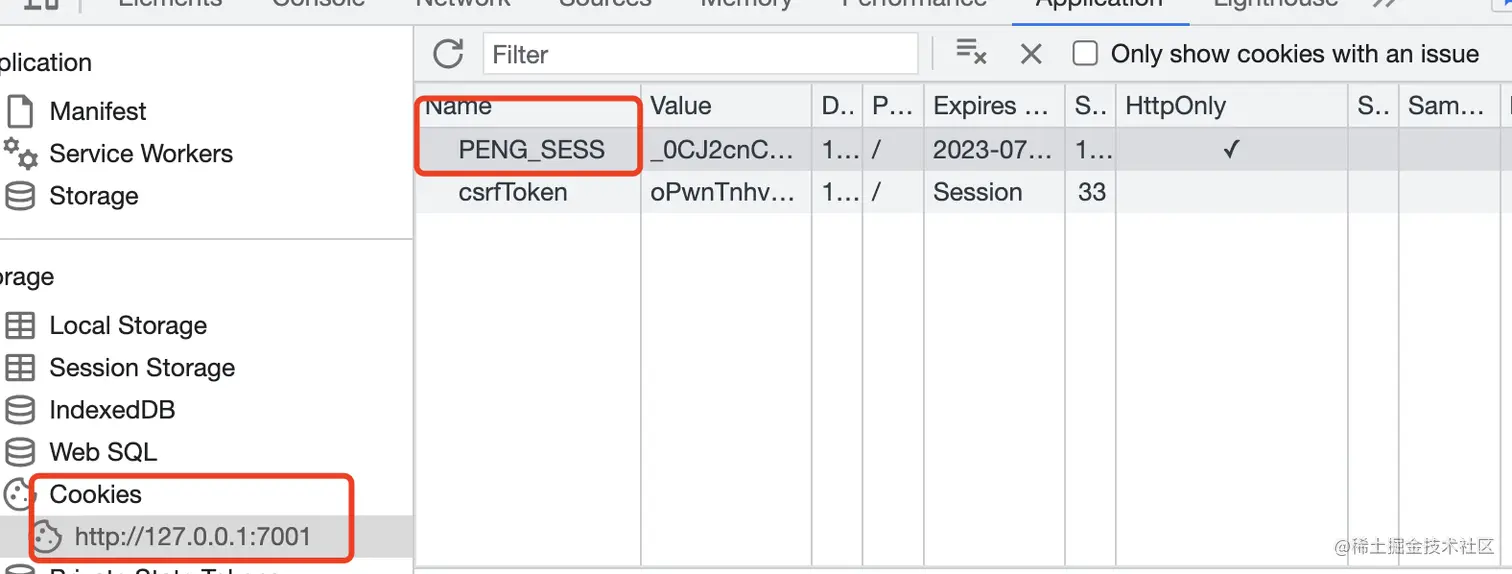Click the delete selected cookie X icon
Screen dimensions: 1512x574
pos(1031,54)
